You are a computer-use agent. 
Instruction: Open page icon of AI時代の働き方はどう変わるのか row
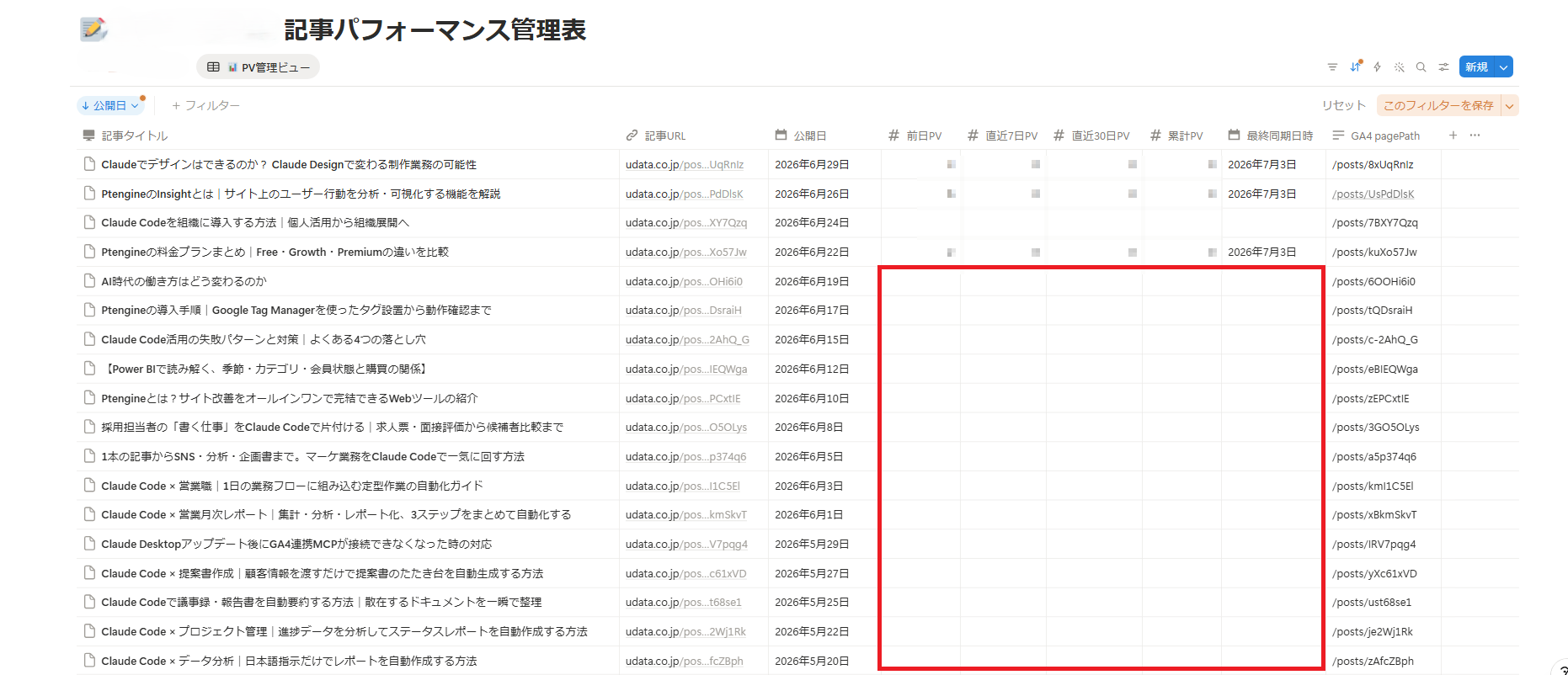tap(89, 281)
